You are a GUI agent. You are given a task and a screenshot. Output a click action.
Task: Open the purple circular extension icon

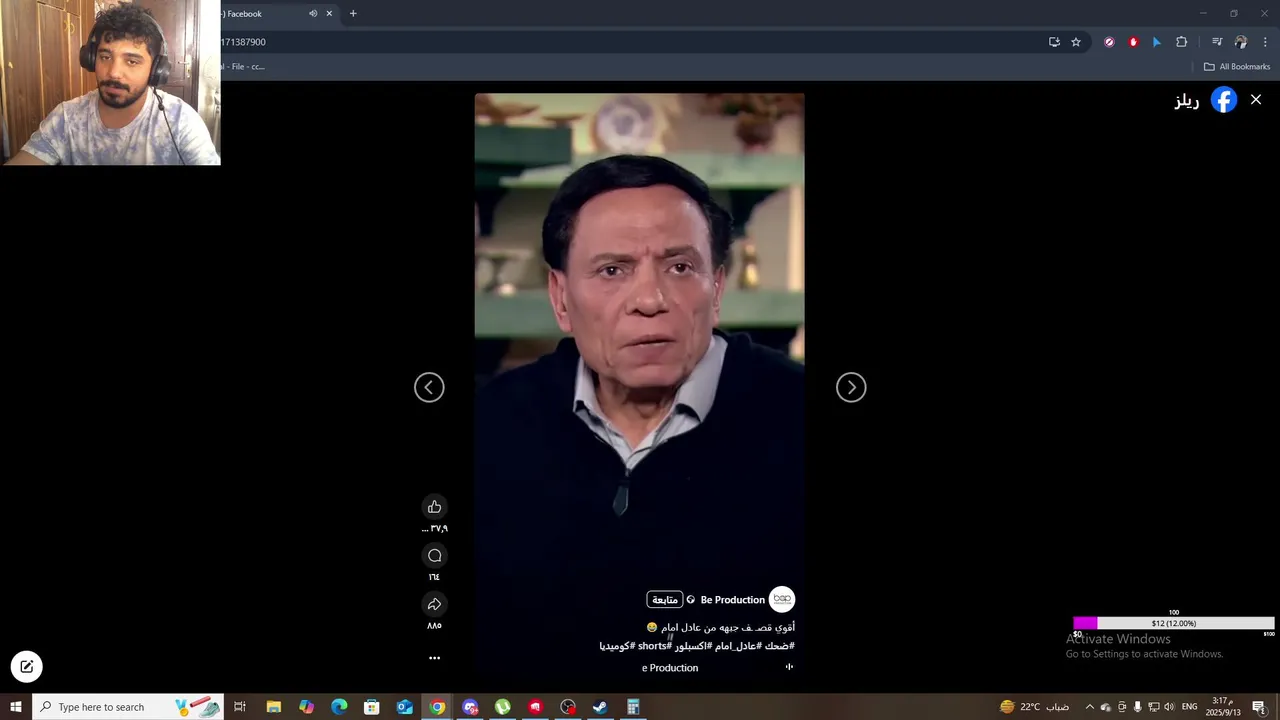pos(1109,42)
